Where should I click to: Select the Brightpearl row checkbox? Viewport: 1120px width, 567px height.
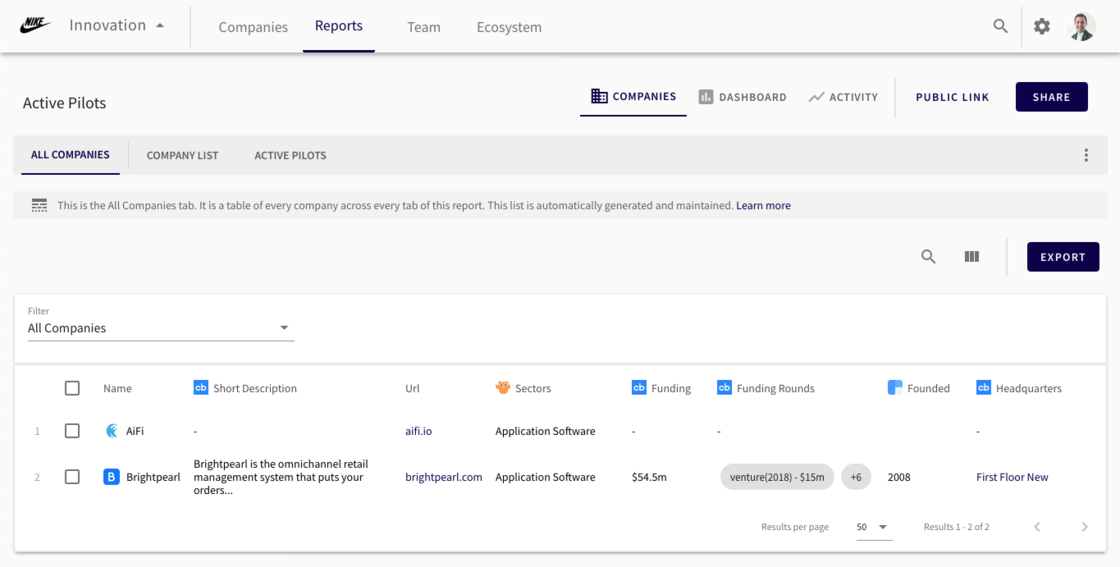tap(72, 477)
